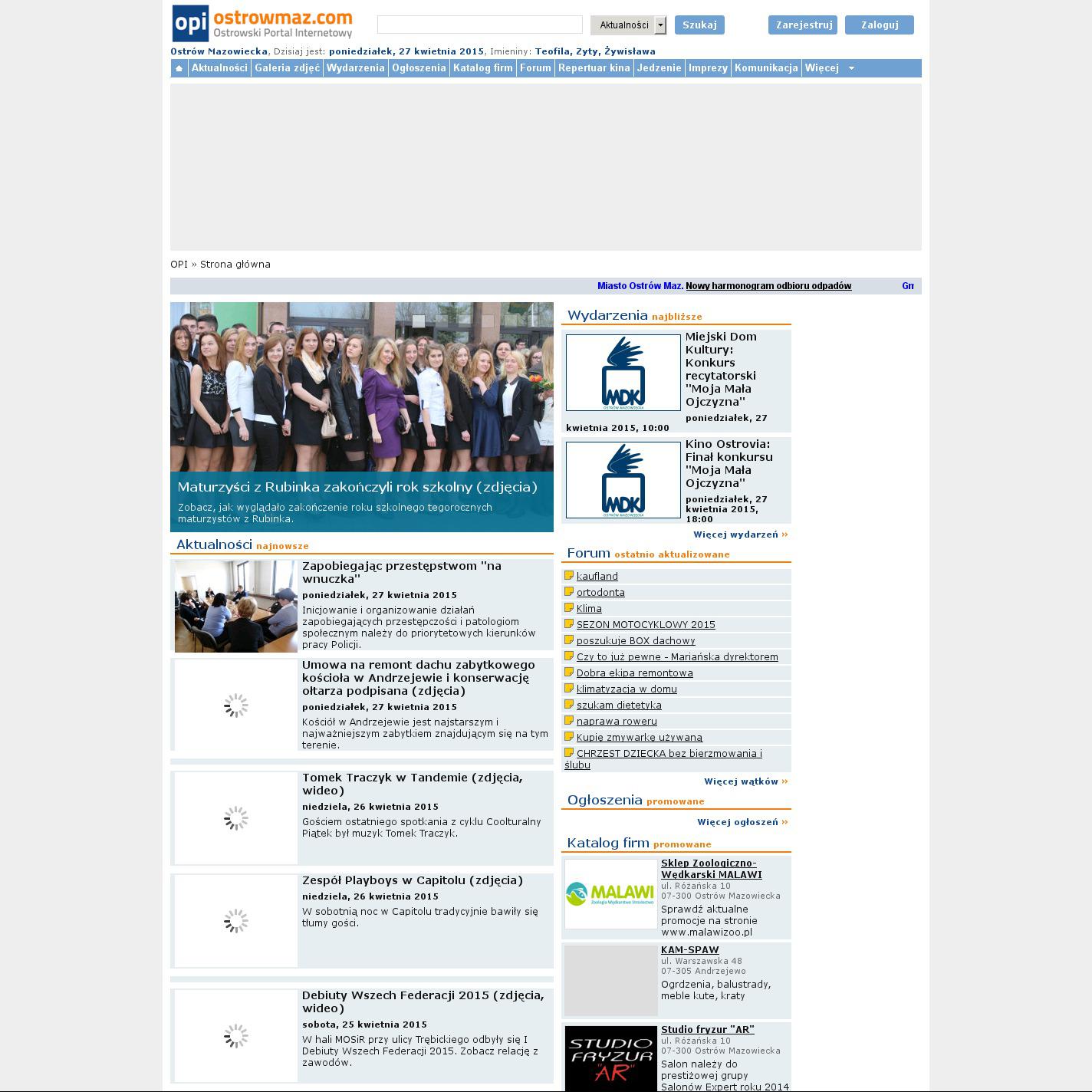Open the Katalog firm menu item
This screenshot has width=1092, height=1092.
(482, 68)
